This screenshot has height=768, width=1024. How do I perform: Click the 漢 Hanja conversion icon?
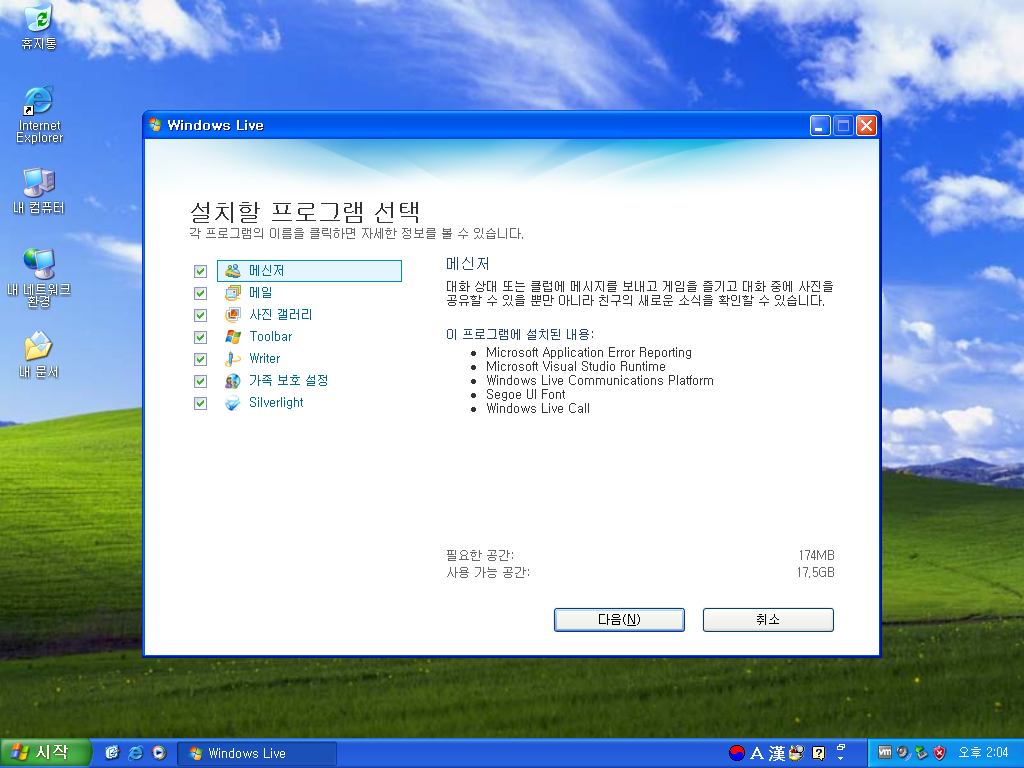(x=776, y=753)
